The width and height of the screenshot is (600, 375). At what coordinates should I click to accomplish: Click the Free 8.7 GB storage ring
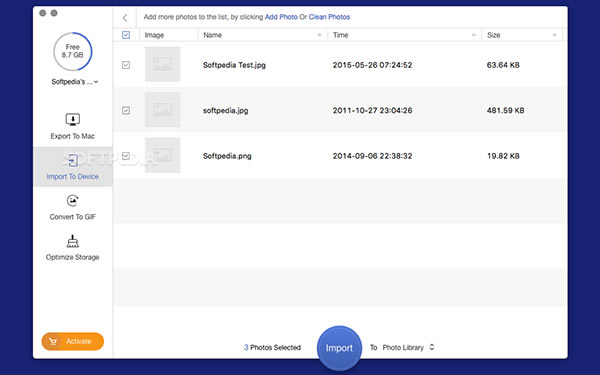tap(73, 52)
